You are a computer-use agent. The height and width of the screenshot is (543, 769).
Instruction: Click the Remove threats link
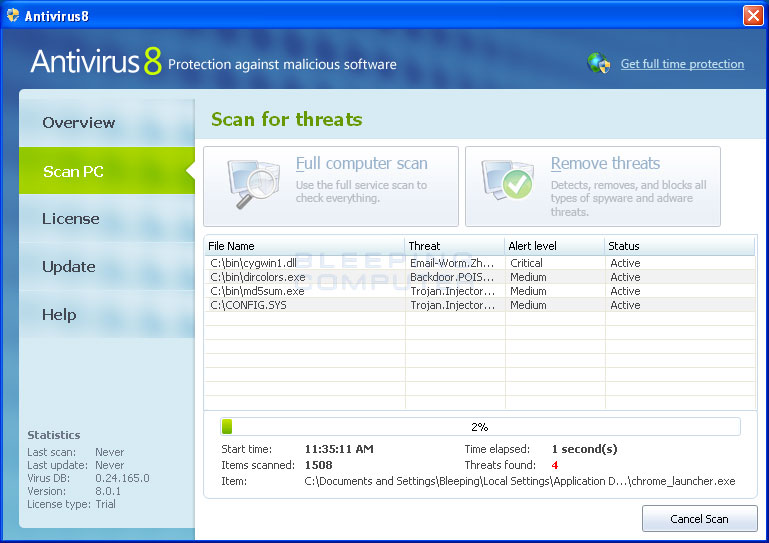[605, 163]
